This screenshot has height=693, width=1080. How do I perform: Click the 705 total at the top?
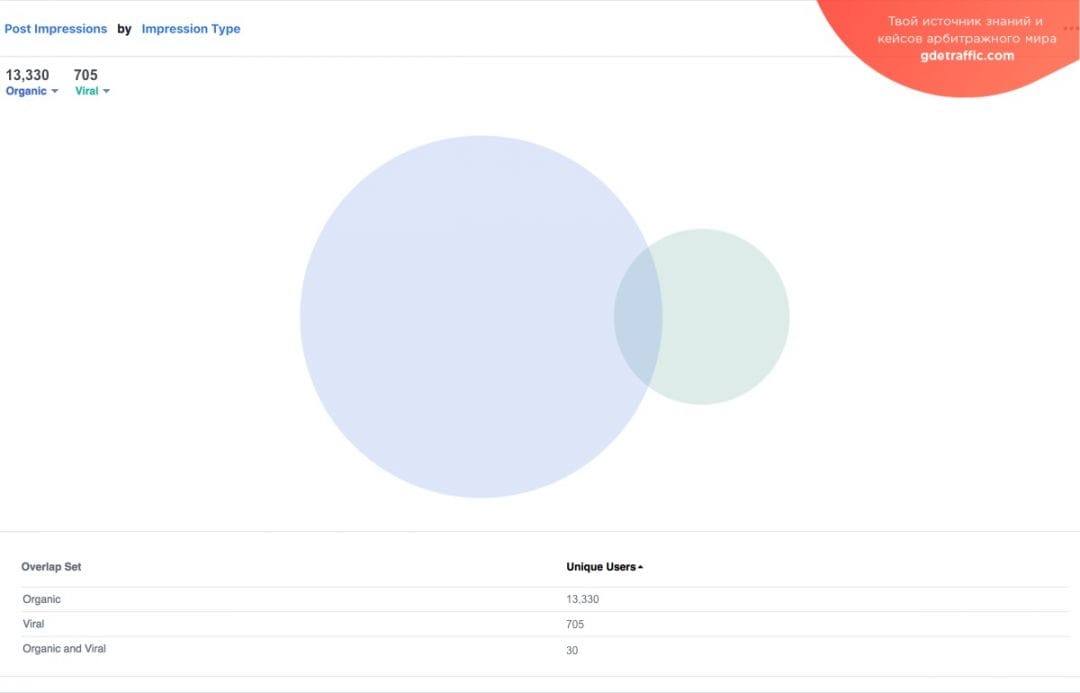[86, 75]
